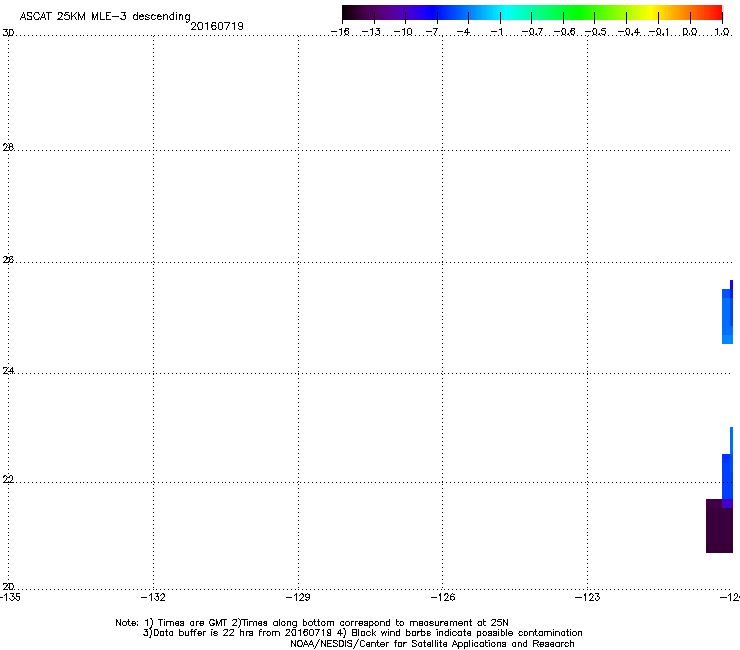Click the light blue data block near 25N
This screenshot has width=740, height=650.
pos(727,316)
